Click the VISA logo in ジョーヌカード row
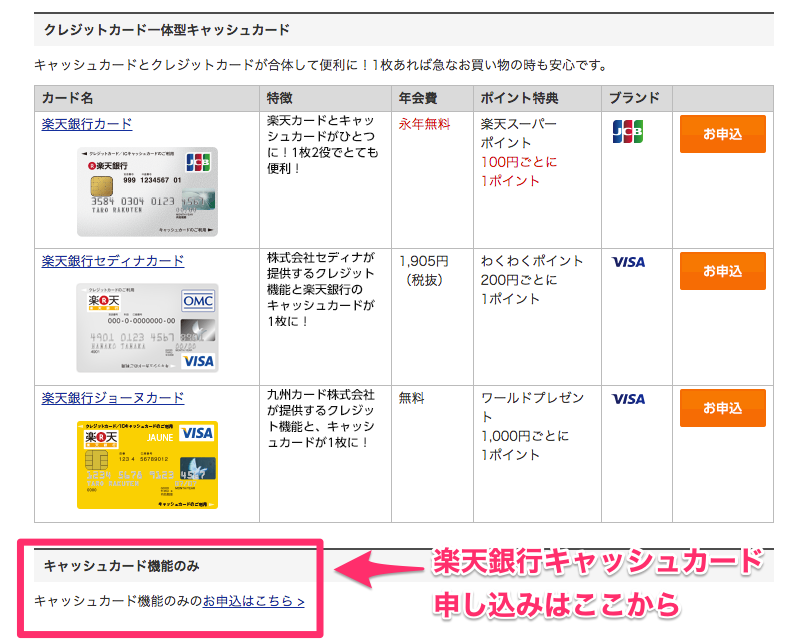The image size is (799, 644). point(629,399)
